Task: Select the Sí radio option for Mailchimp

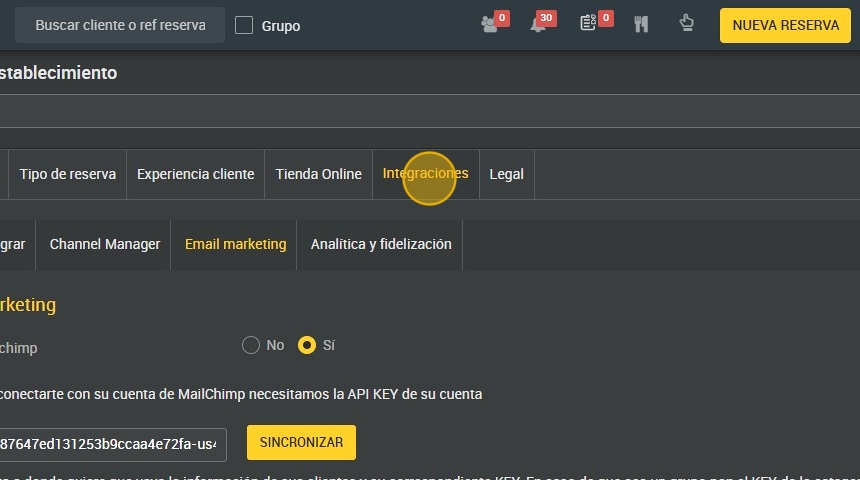Action: 307,345
